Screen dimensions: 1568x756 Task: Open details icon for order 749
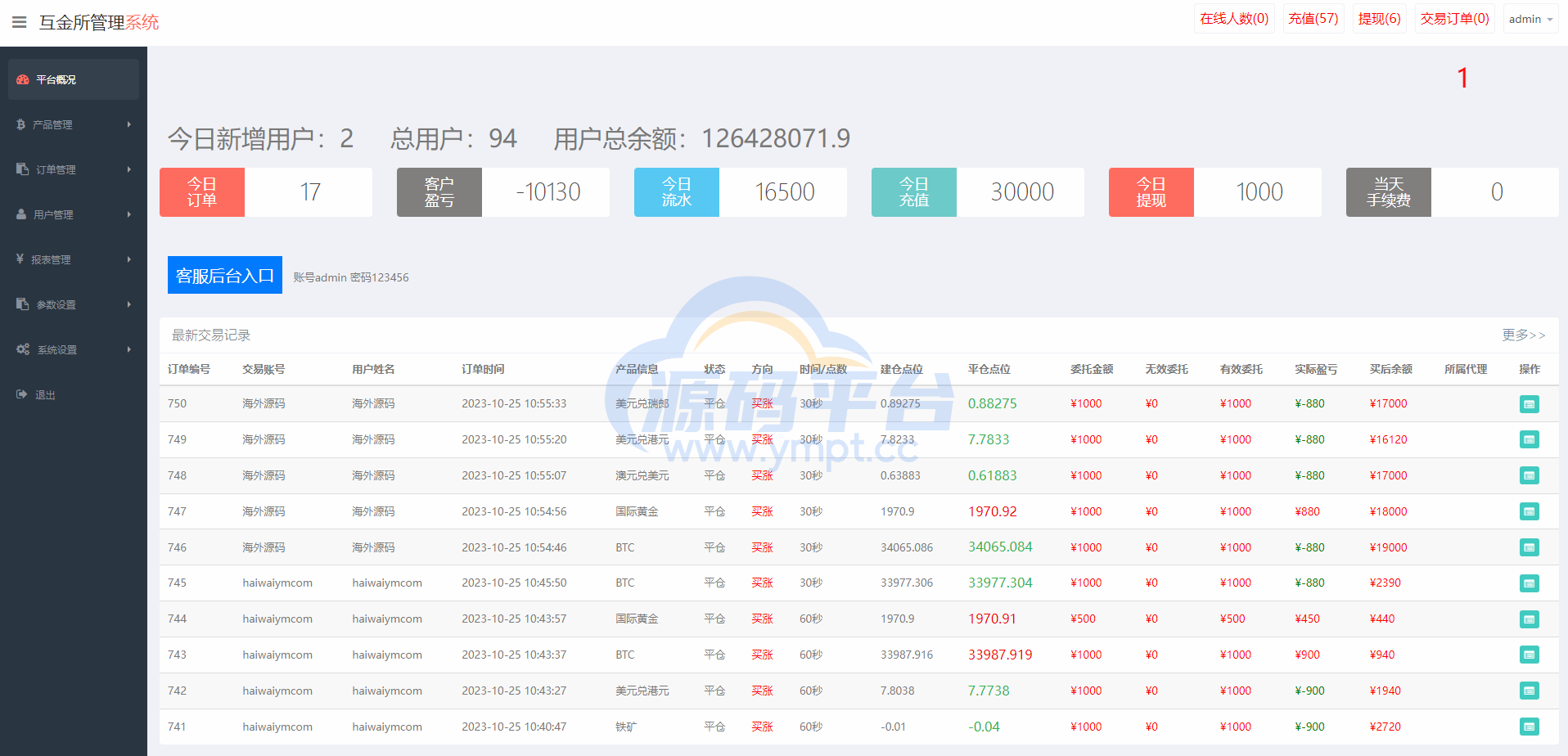pyautogui.click(x=1529, y=440)
